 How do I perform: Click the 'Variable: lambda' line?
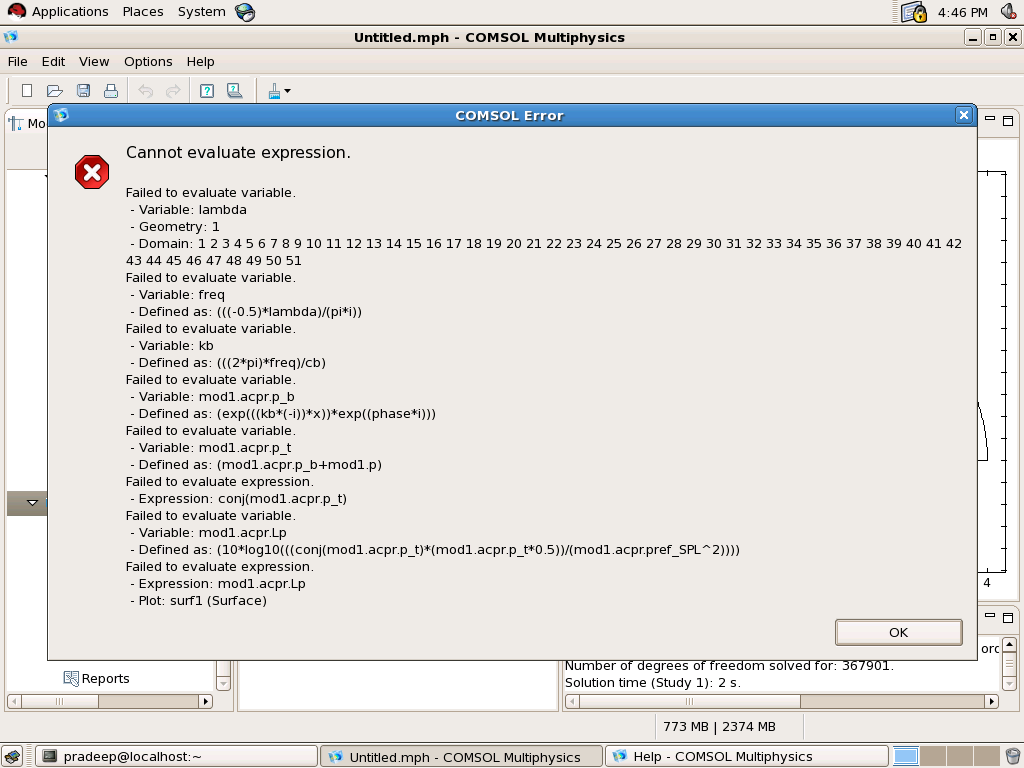click(x=188, y=210)
